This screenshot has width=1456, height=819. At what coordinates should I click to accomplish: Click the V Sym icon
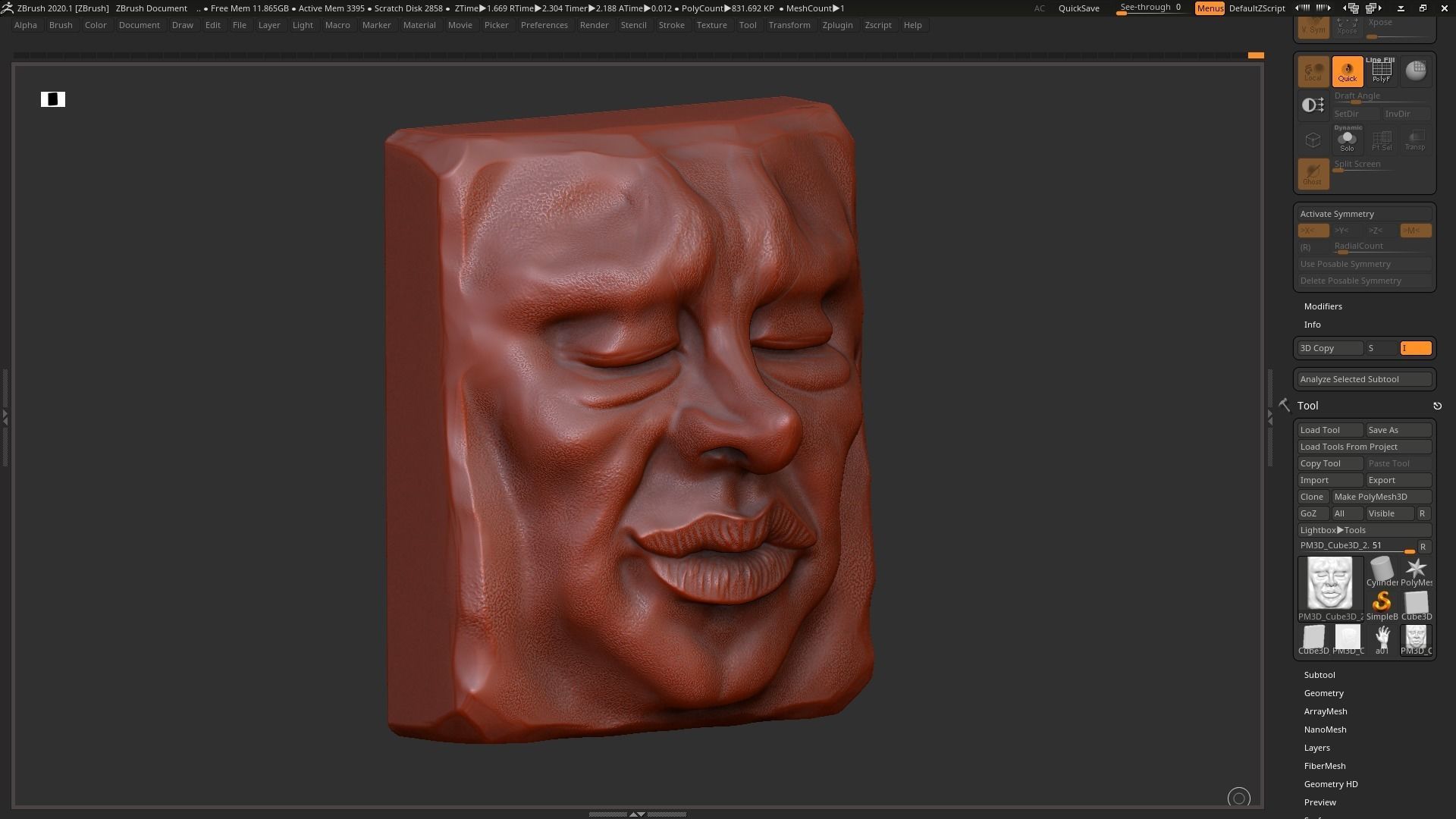(x=1313, y=27)
